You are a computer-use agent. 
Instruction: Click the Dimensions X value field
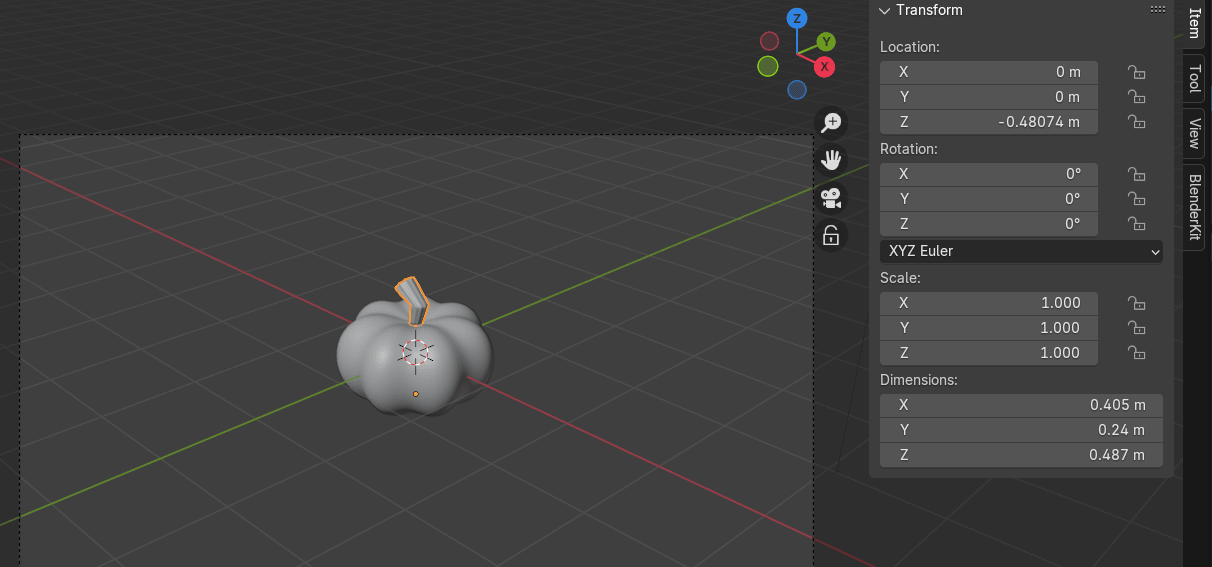(1021, 405)
